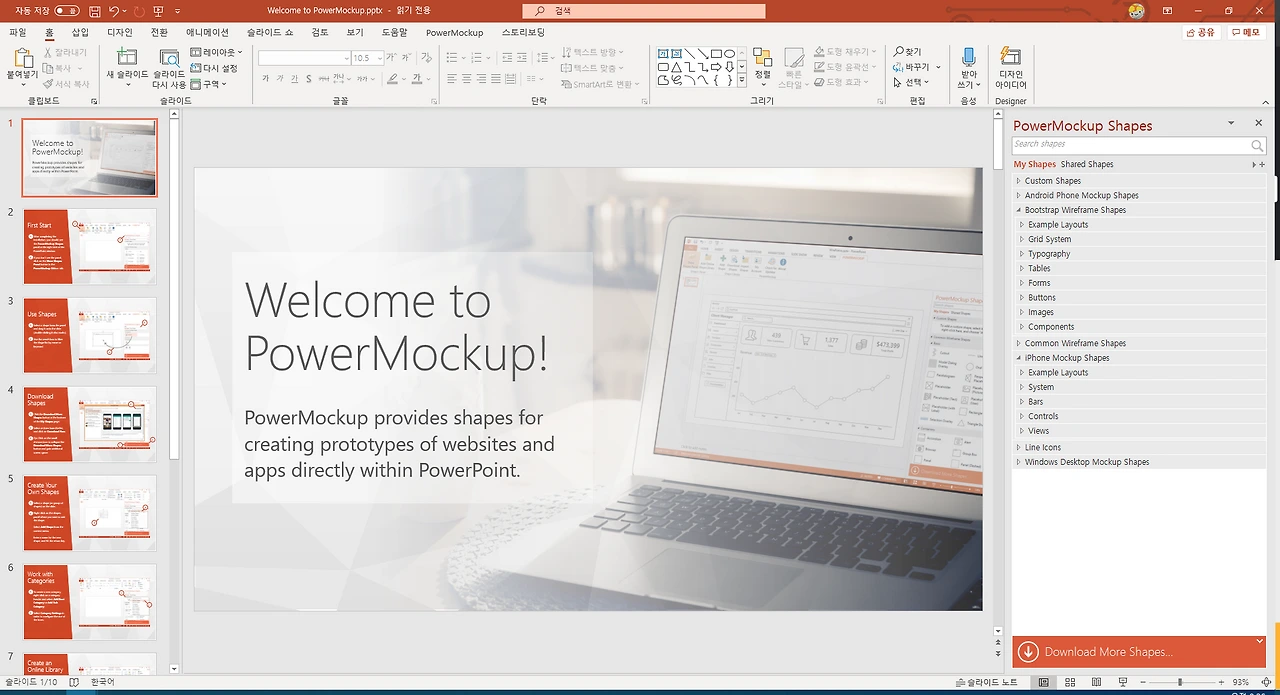1280x695 pixels.
Task: Toggle the AutoSave (자동 저장) switch
Action: coord(66,11)
